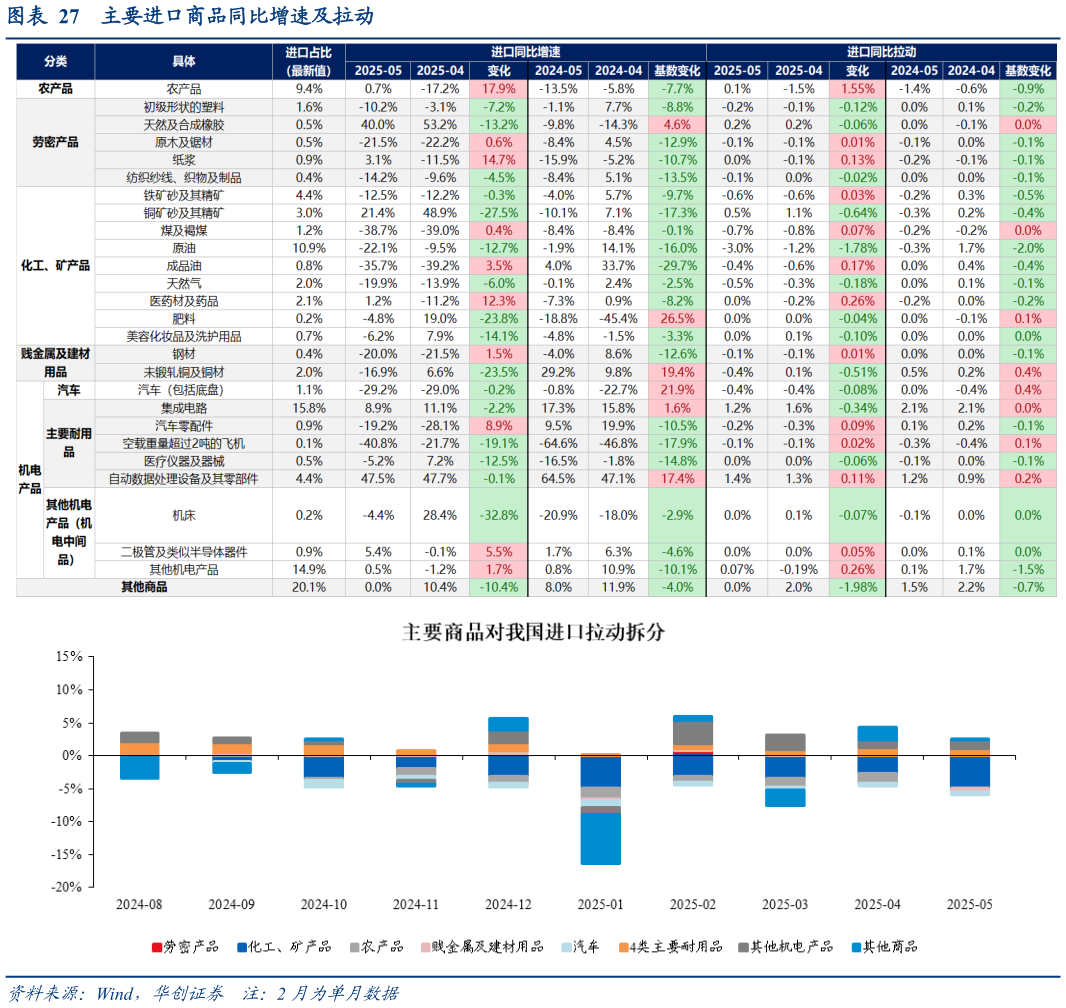1066x1008 pixels.
Task: Select the 进口同比增速 column group header
Action: pos(525,52)
